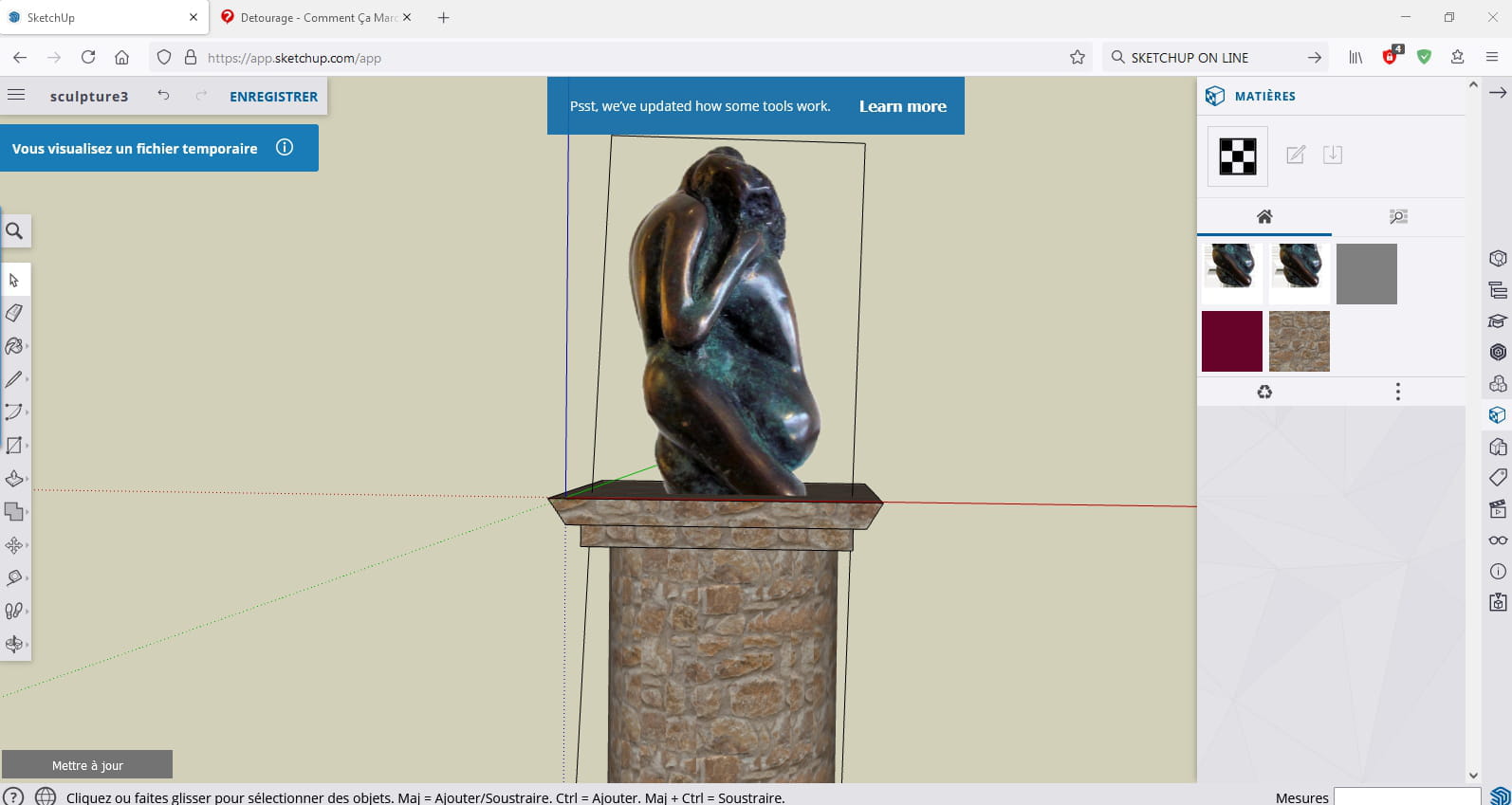
Task: Open the Model Info circle-i panel
Action: pos(1498,571)
